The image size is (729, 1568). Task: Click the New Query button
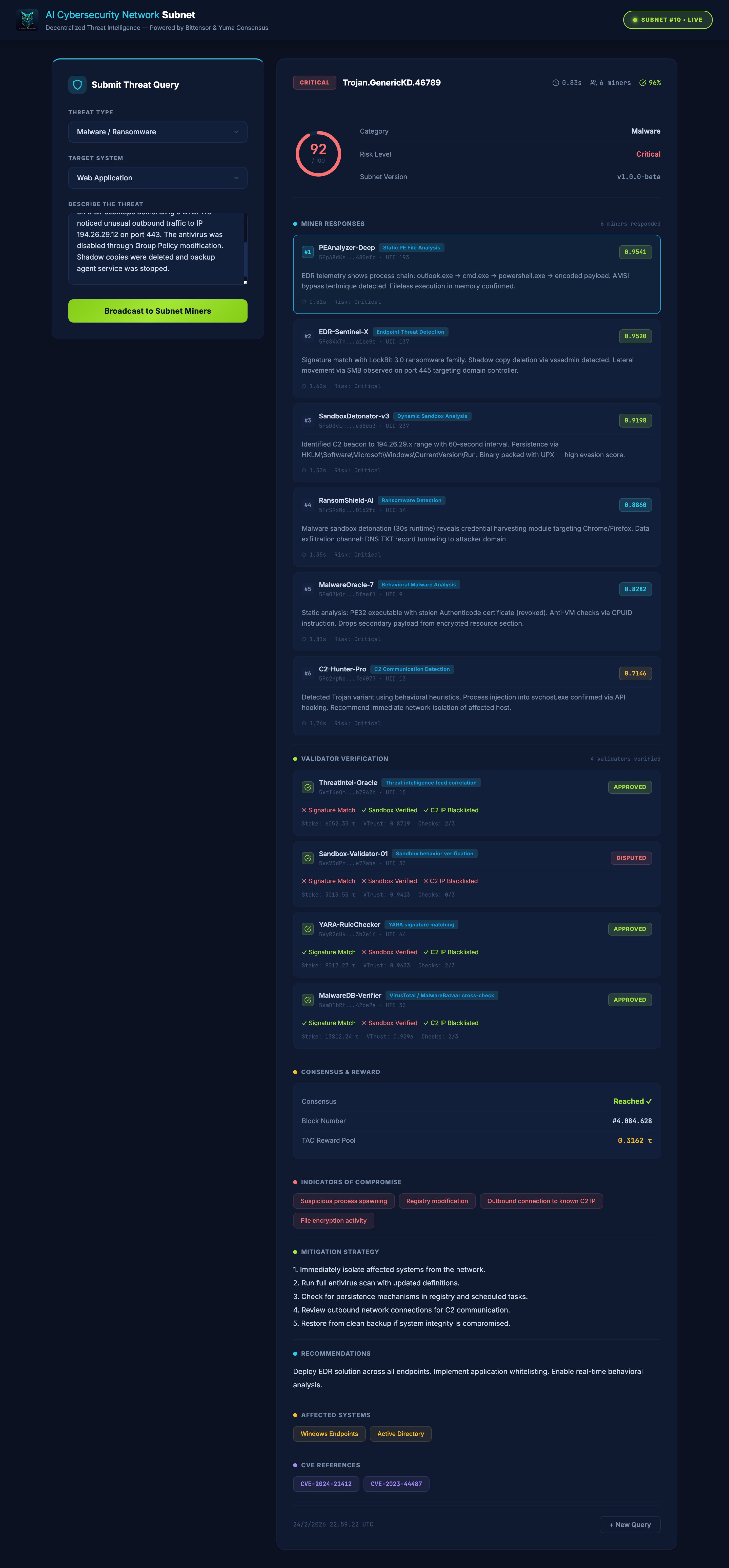630,1525
